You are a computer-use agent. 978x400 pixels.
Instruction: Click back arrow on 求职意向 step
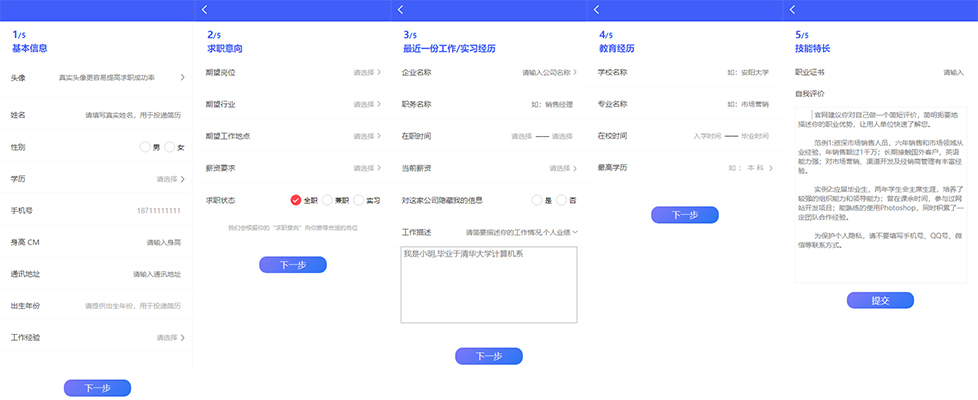pyautogui.click(x=204, y=9)
